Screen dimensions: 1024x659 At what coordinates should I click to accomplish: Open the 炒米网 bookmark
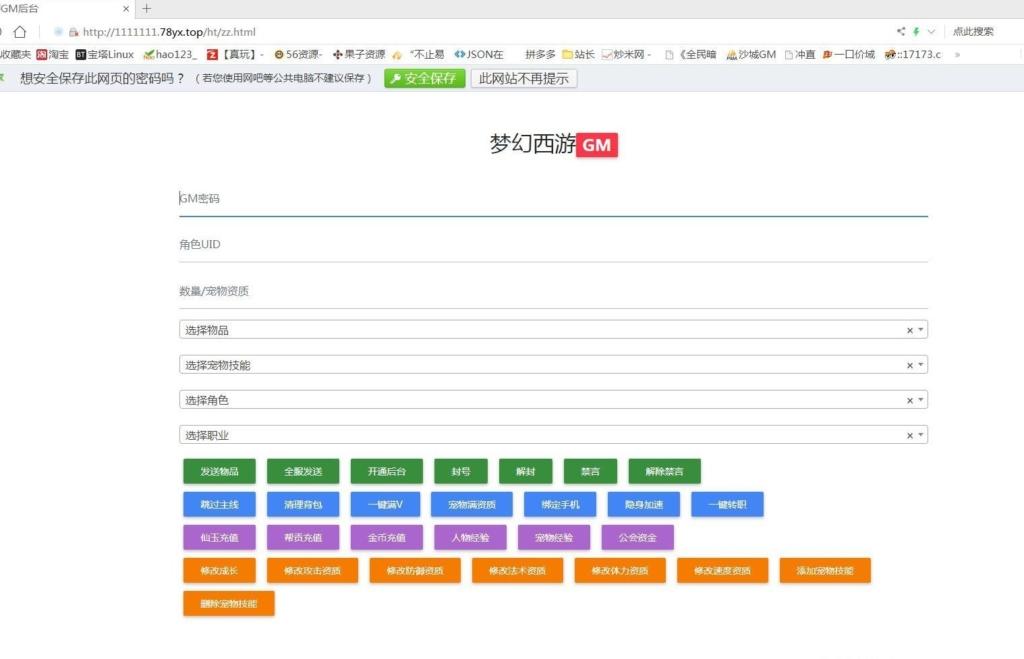point(626,54)
